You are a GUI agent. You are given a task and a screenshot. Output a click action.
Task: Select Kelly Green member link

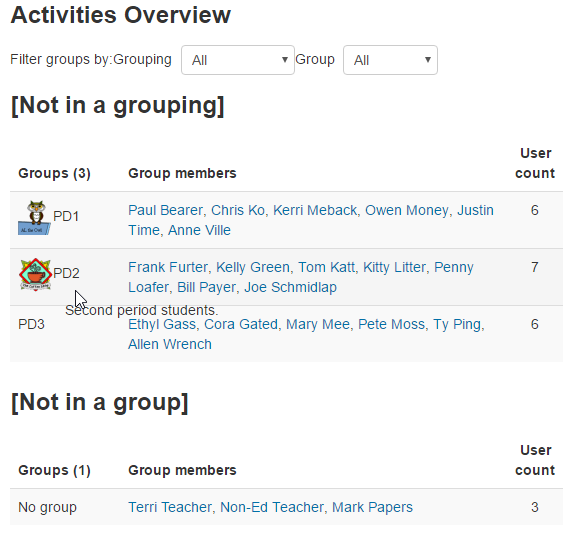tap(253, 267)
